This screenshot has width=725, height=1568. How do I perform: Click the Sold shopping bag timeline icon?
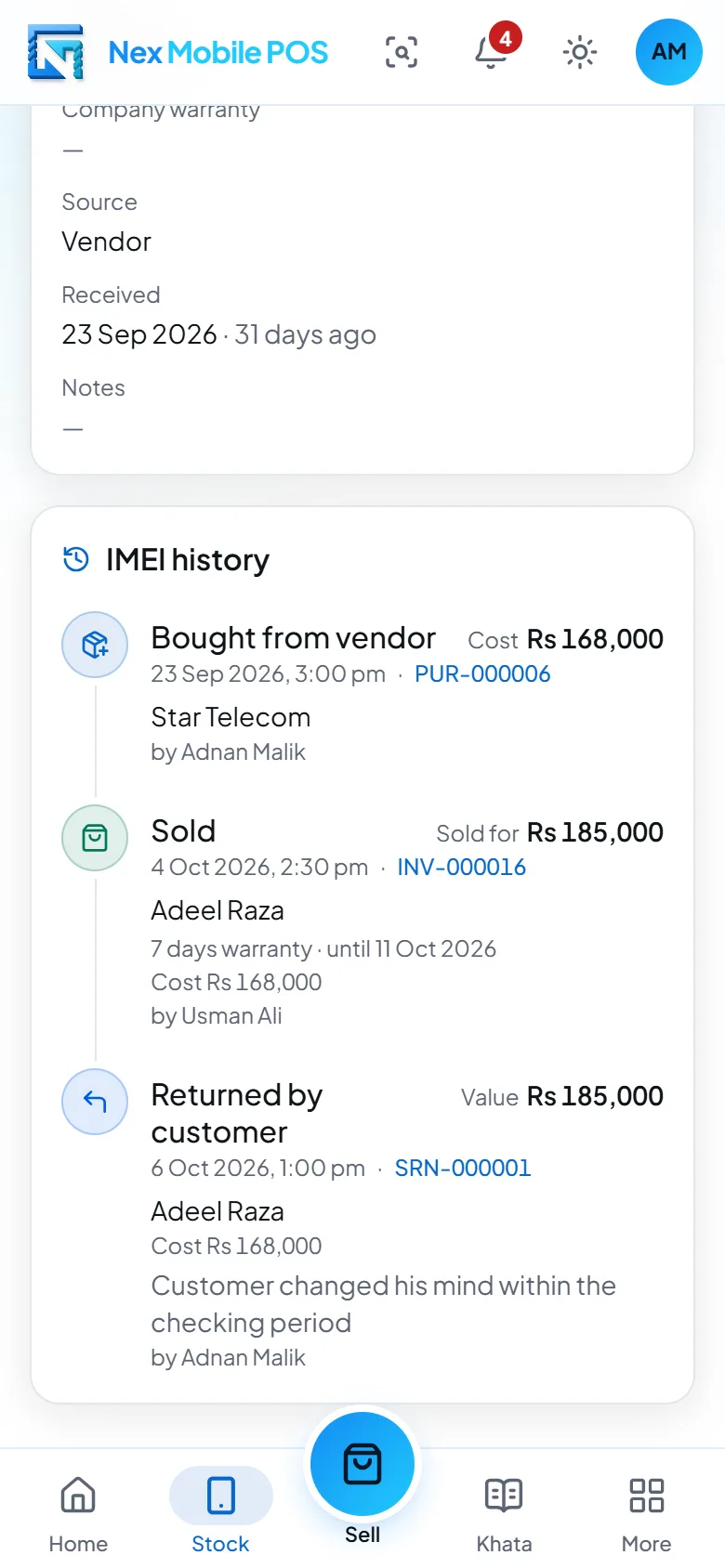pyautogui.click(x=95, y=838)
